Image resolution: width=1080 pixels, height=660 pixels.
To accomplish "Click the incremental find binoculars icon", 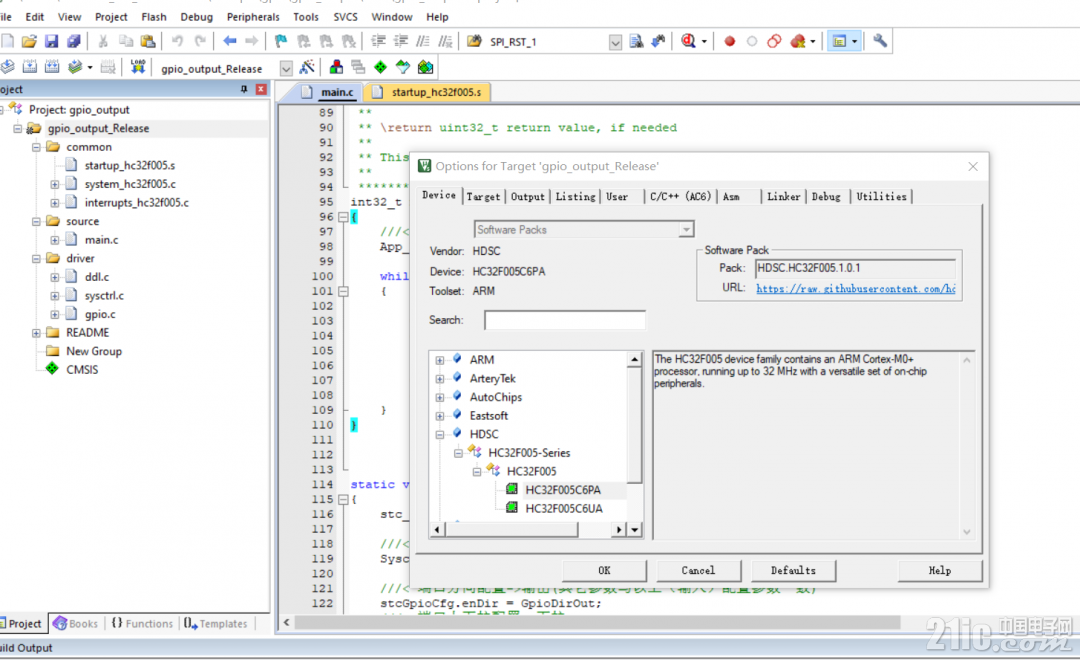I will (x=658, y=41).
